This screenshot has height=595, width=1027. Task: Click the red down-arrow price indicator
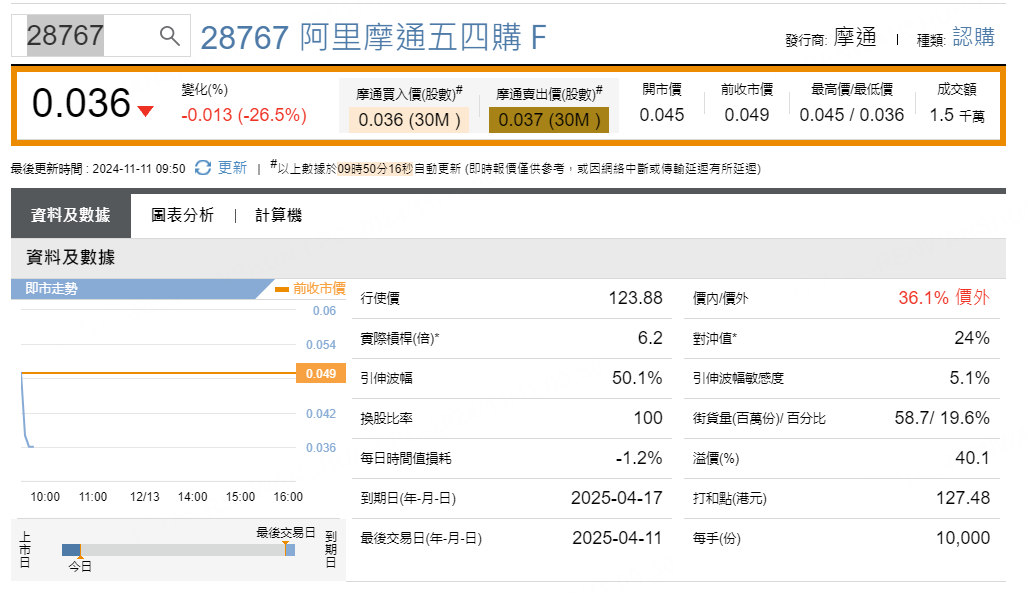[x=146, y=111]
